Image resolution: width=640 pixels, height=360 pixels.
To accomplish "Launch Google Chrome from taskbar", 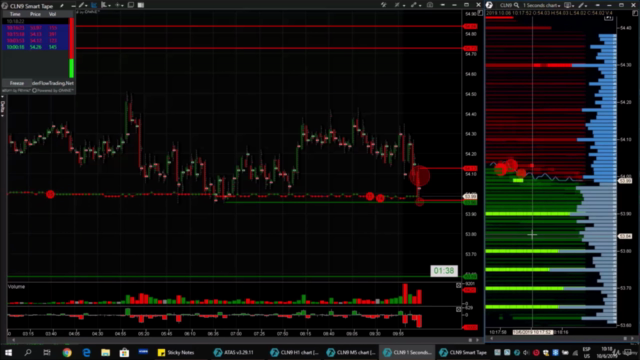I will point(67,352).
